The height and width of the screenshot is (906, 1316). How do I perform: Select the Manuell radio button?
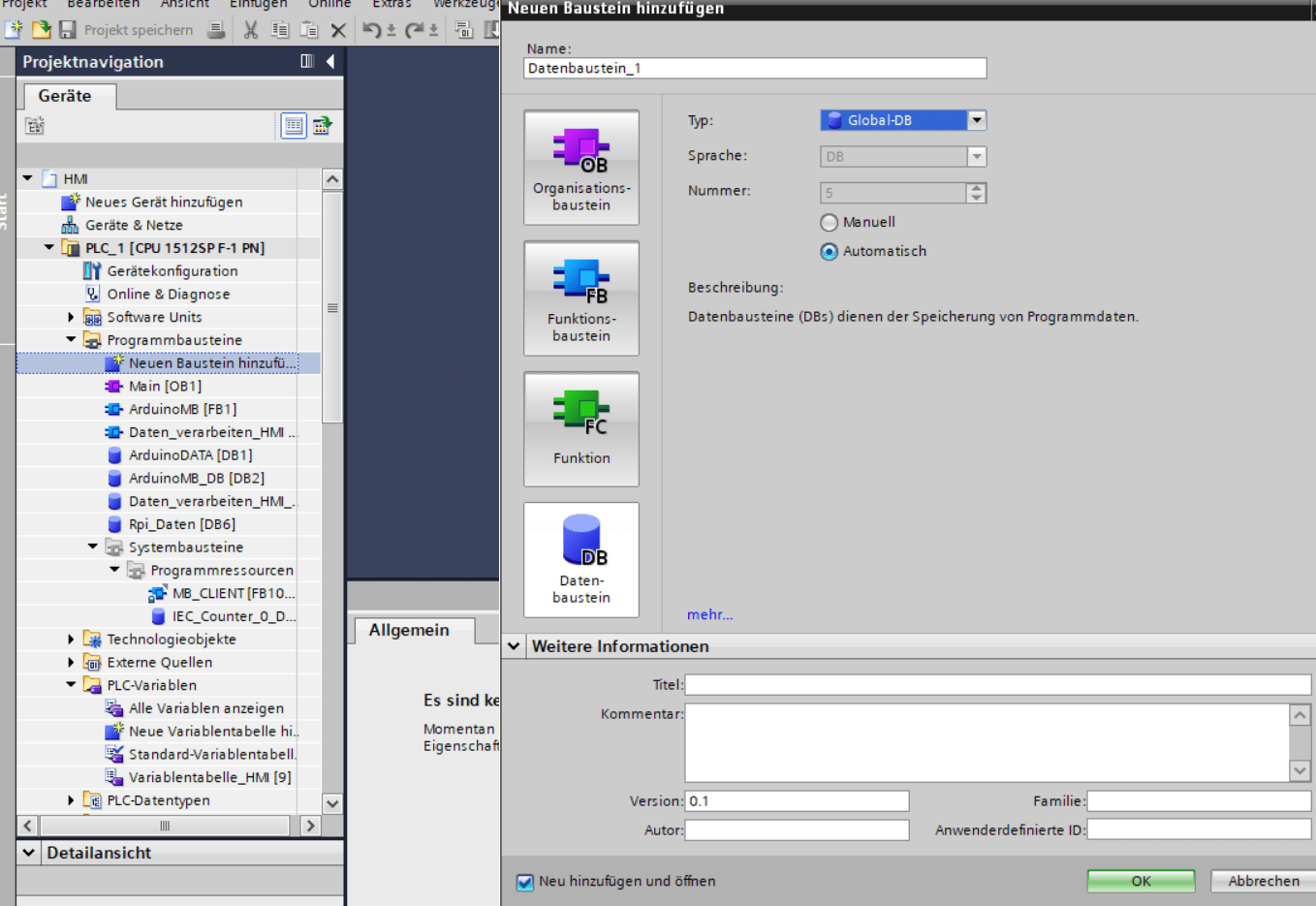click(x=830, y=223)
